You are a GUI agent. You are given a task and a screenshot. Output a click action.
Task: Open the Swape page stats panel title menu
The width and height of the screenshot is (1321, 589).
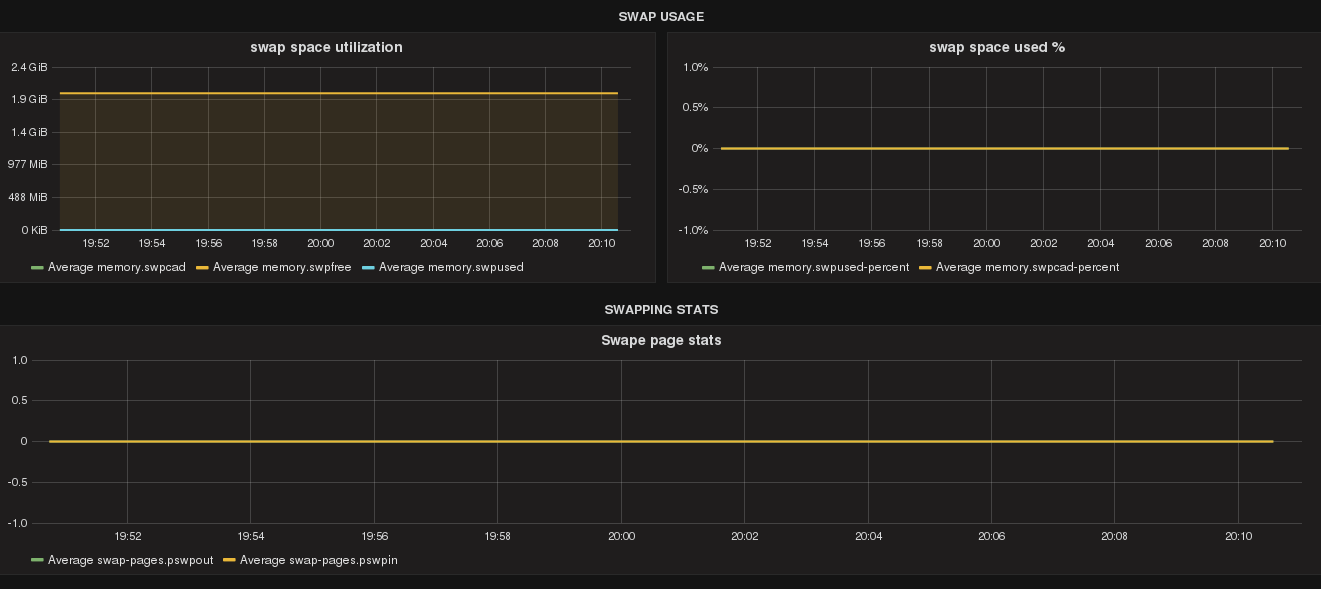pyautogui.click(x=661, y=340)
